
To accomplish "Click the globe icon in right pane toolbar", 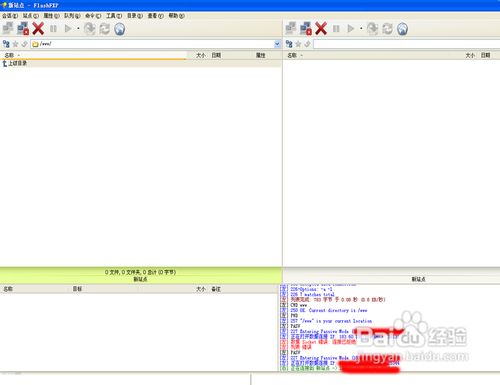I will coord(403,29).
